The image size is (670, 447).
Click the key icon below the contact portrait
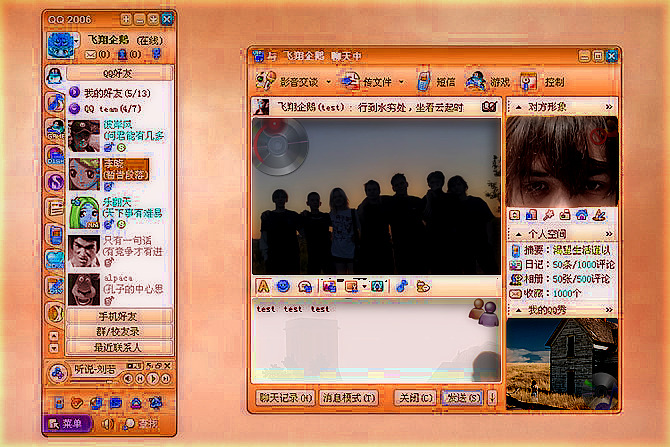pos(548,215)
